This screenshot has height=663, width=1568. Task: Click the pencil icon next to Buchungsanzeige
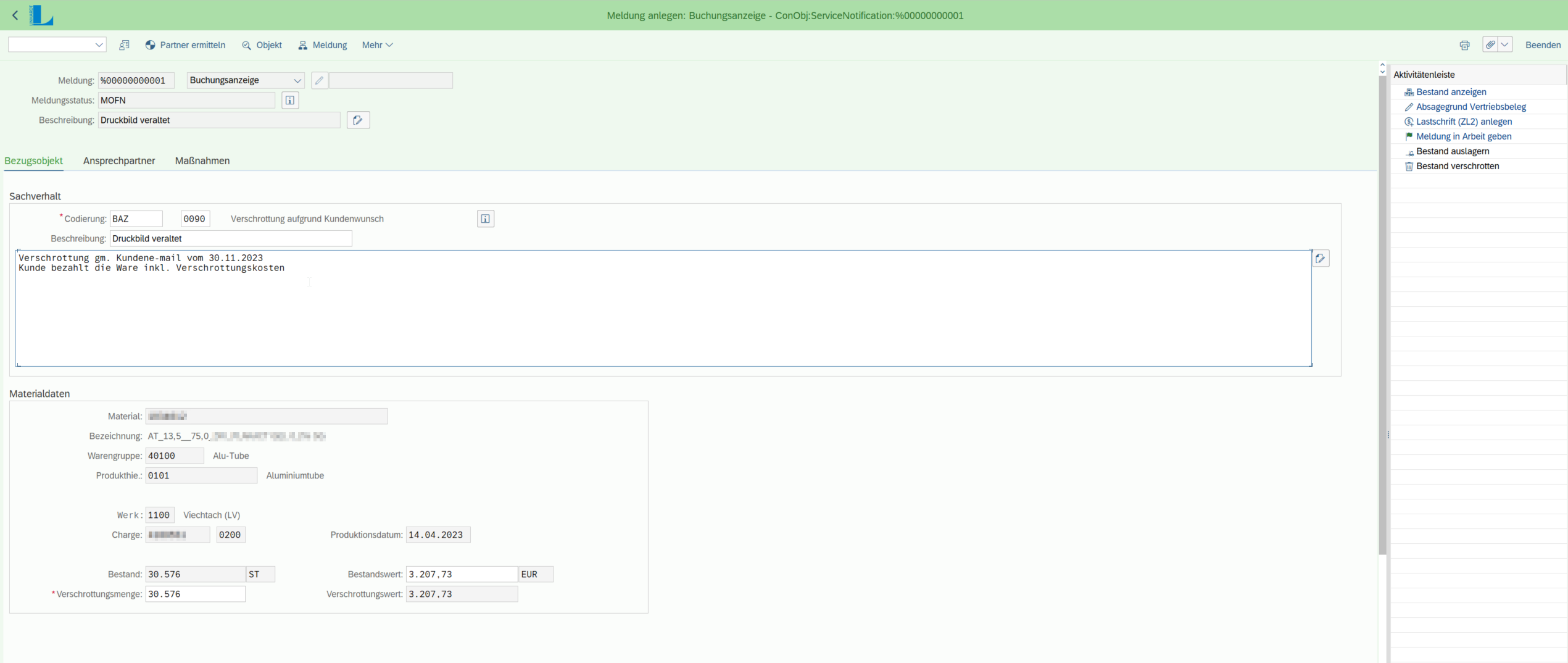pyautogui.click(x=319, y=80)
